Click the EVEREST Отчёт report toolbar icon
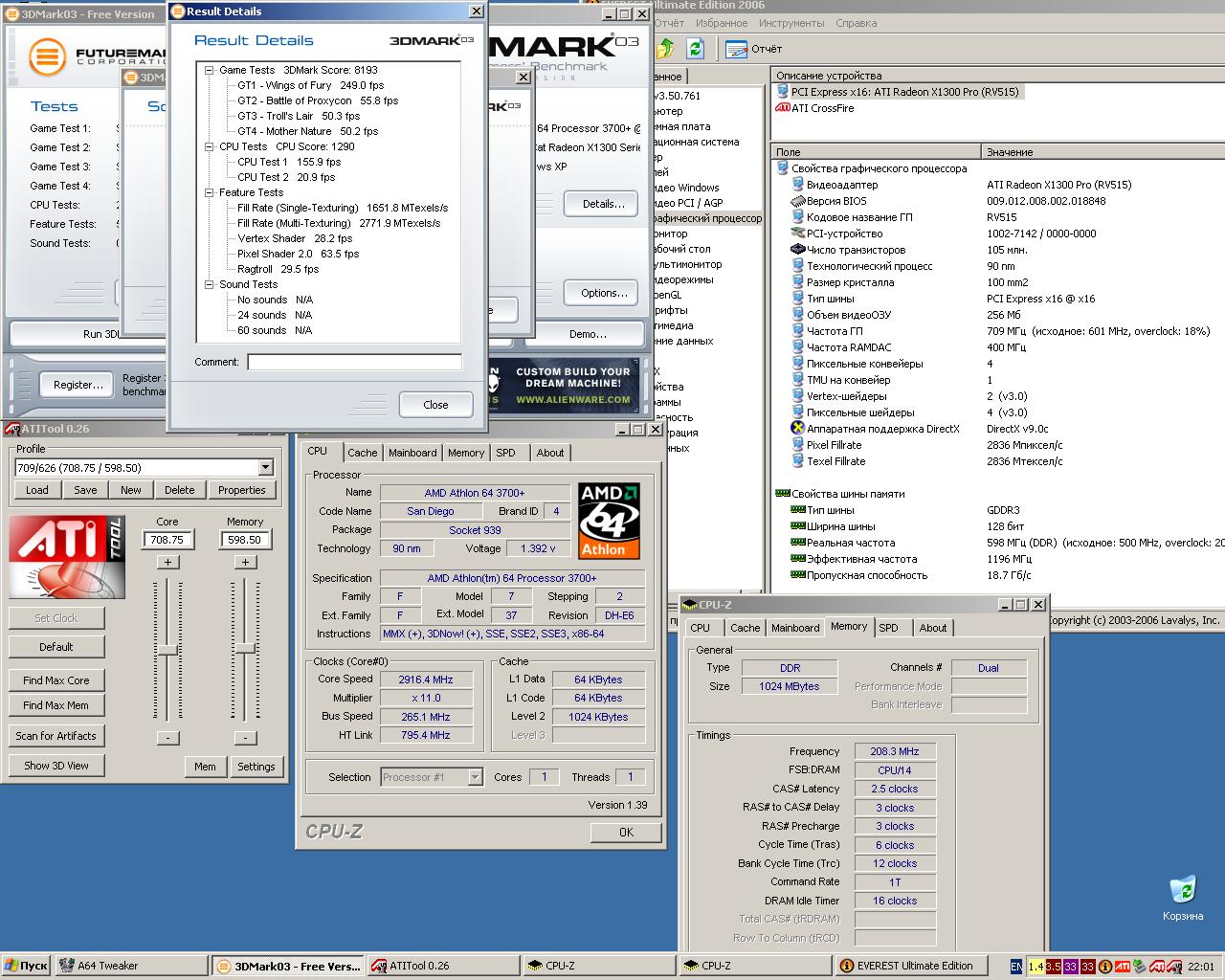Viewport: 1225px width, 980px height. pos(736,49)
